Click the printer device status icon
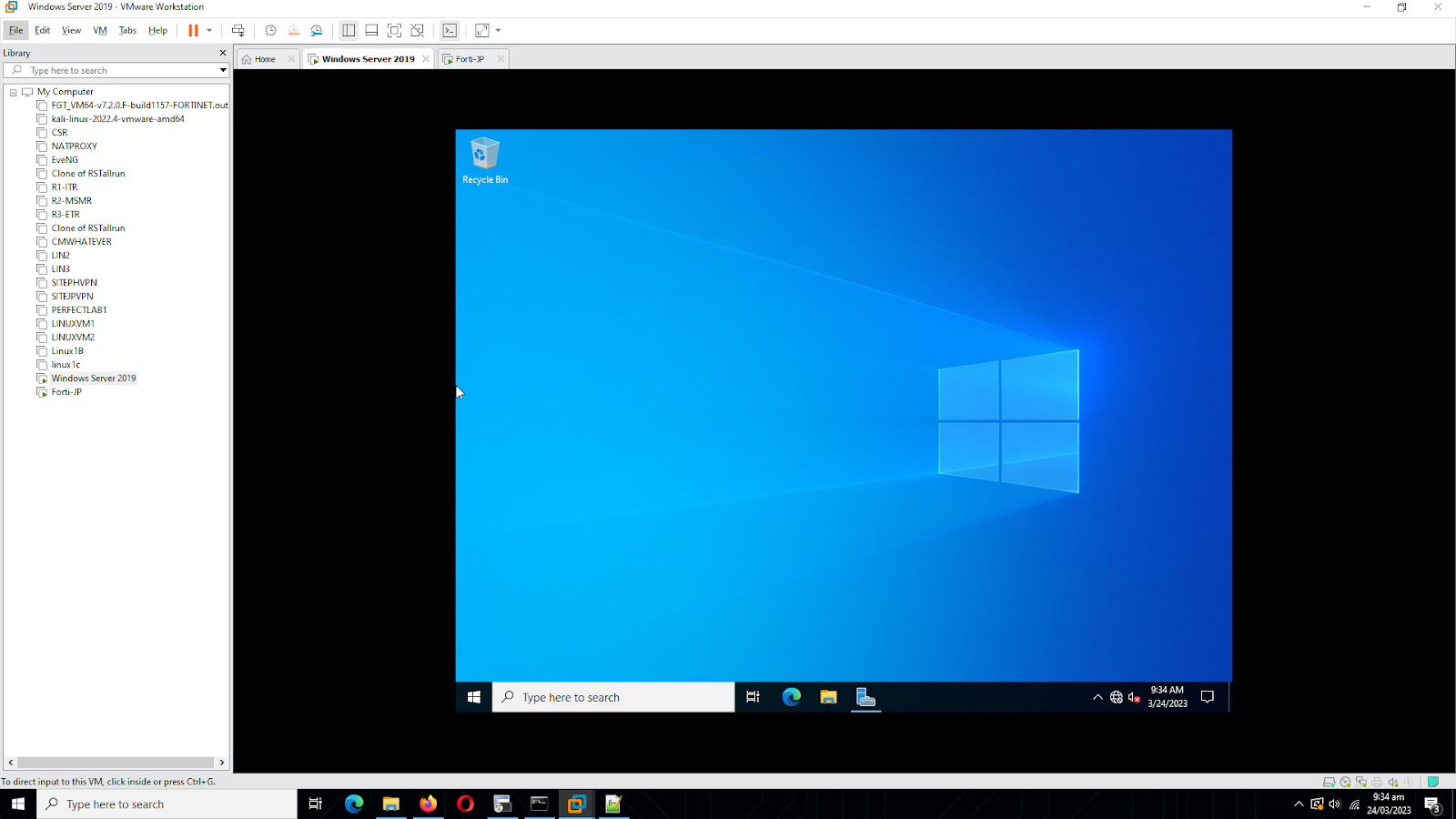 click(x=1377, y=782)
